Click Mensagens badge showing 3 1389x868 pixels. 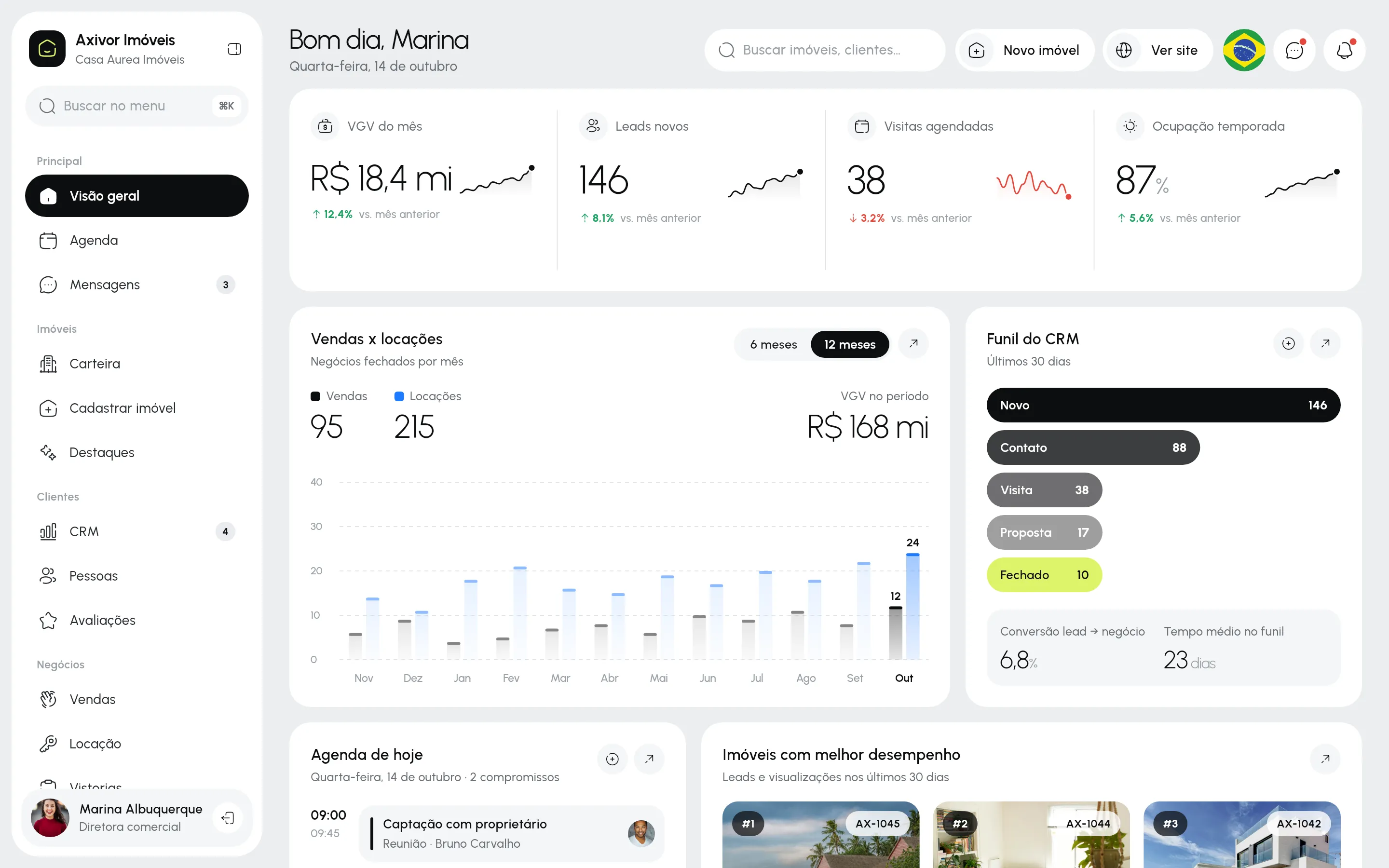(226, 285)
